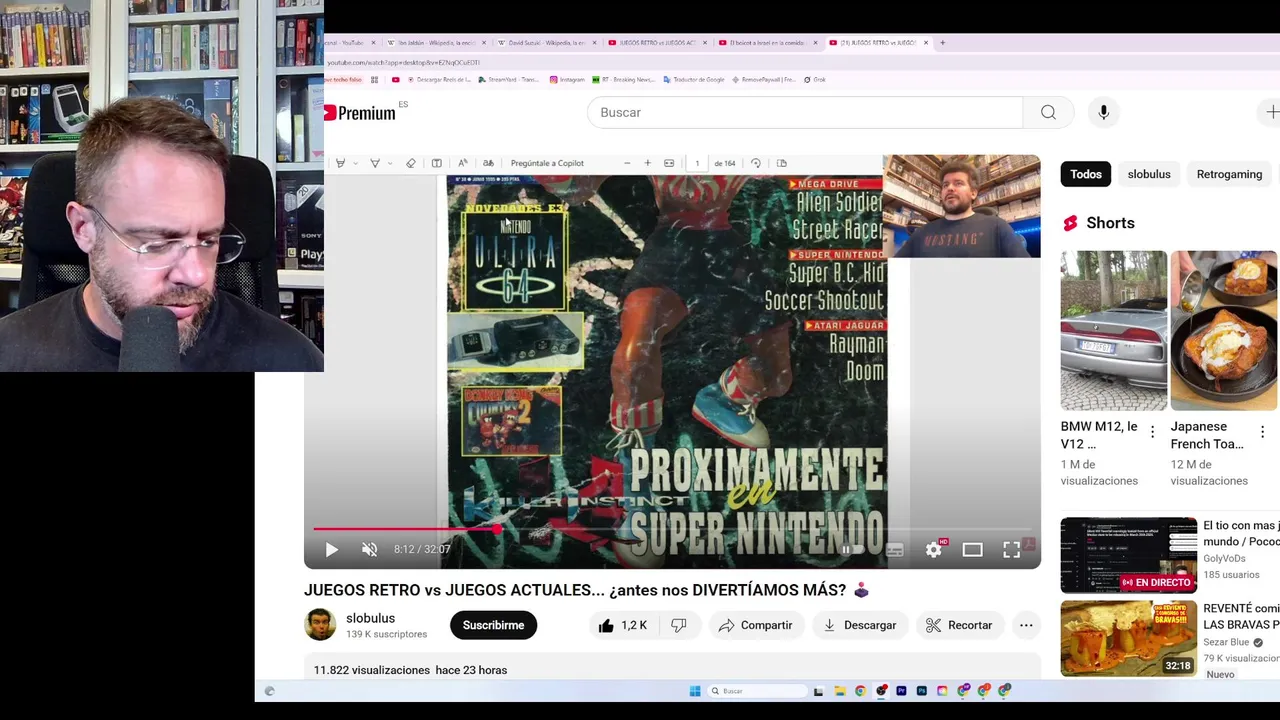Viewport: 1280px width, 720px height.
Task: Open File Explorer from the taskbar
Action: point(839,691)
